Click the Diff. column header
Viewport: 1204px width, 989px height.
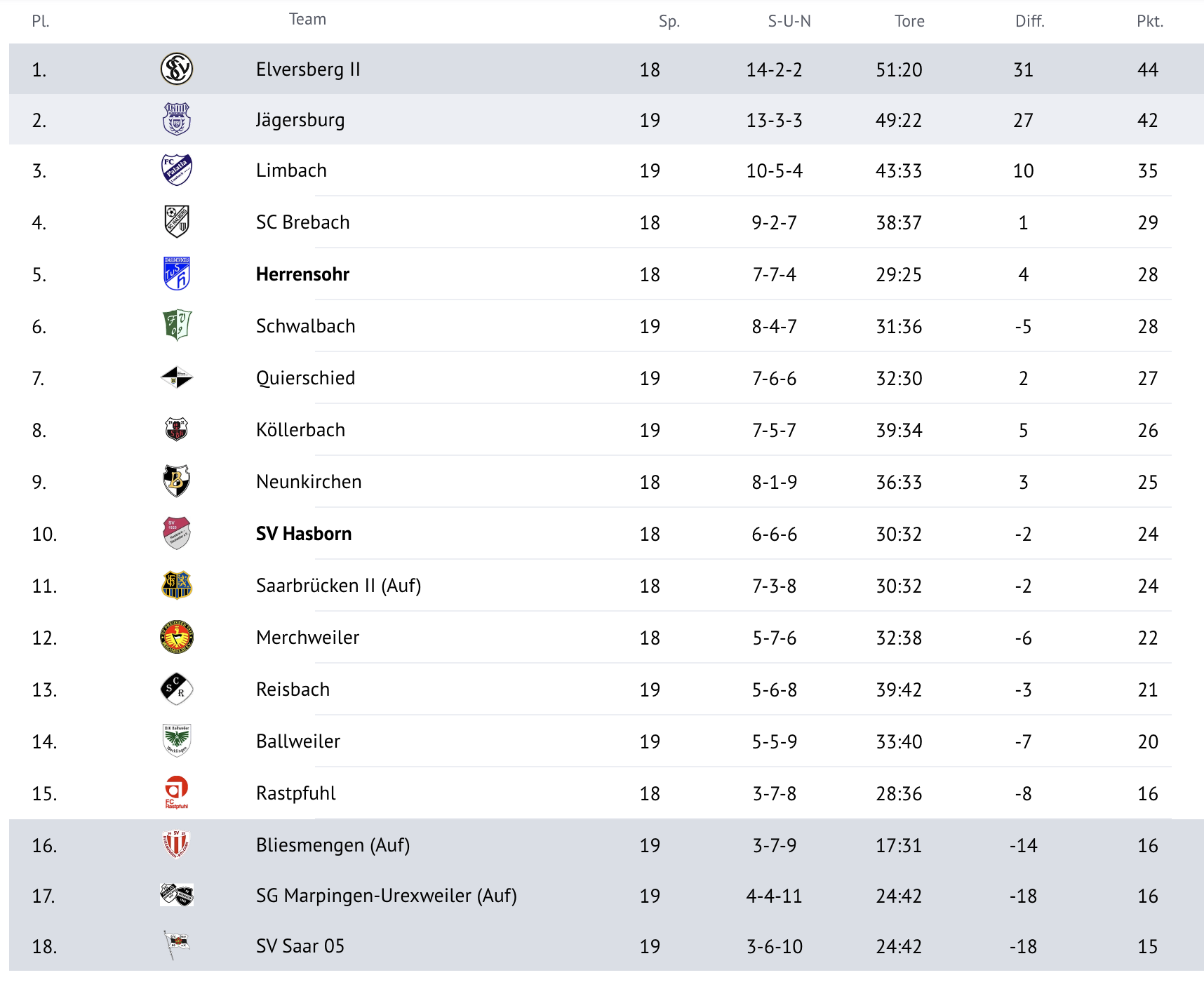pos(1029,21)
